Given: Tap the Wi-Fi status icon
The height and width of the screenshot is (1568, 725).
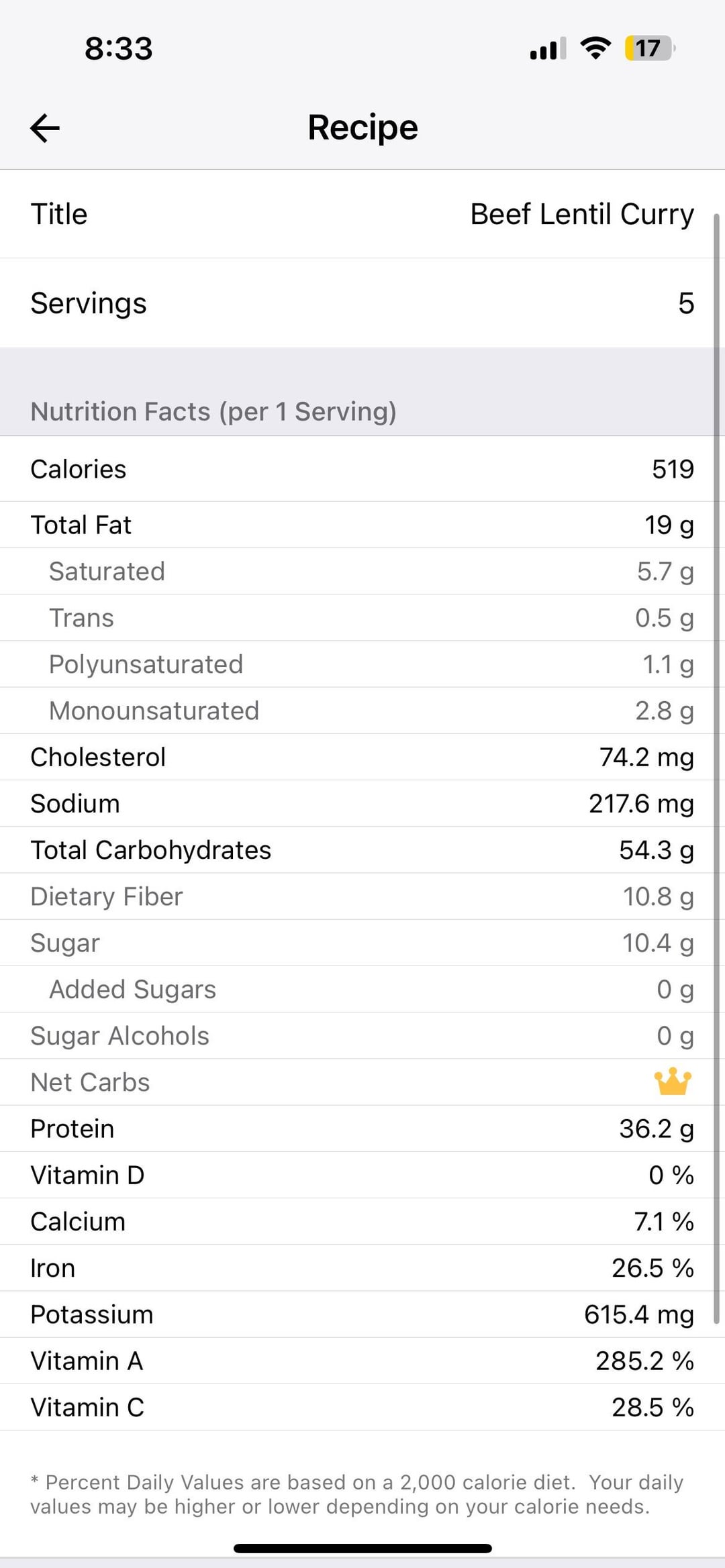Looking at the screenshot, I should tap(595, 48).
